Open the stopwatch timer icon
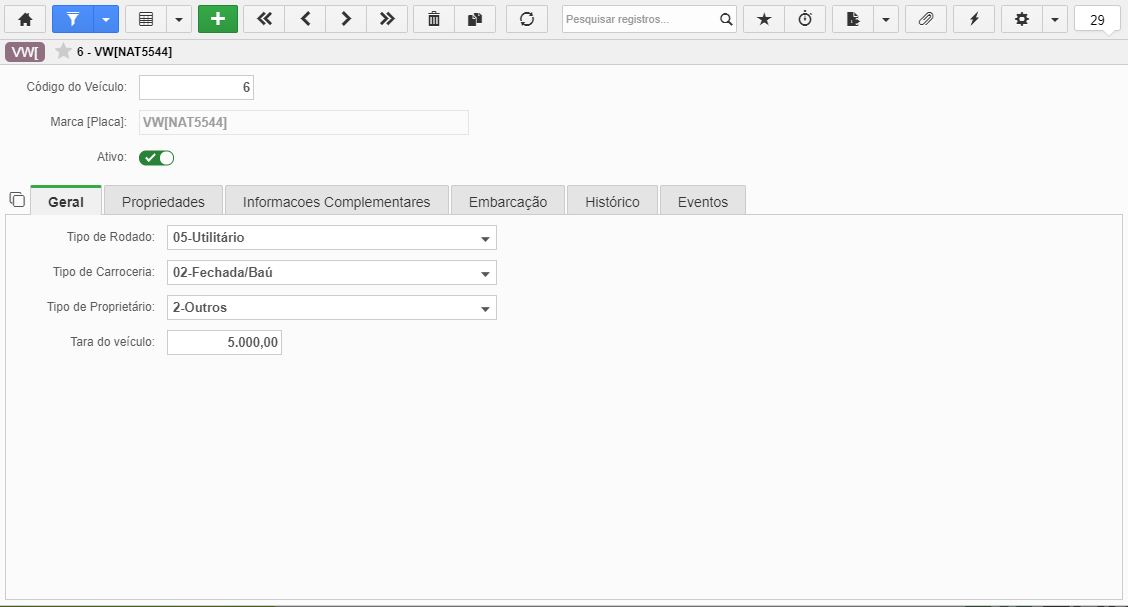Viewport: 1128px width, 607px height. tap(805, 19)
